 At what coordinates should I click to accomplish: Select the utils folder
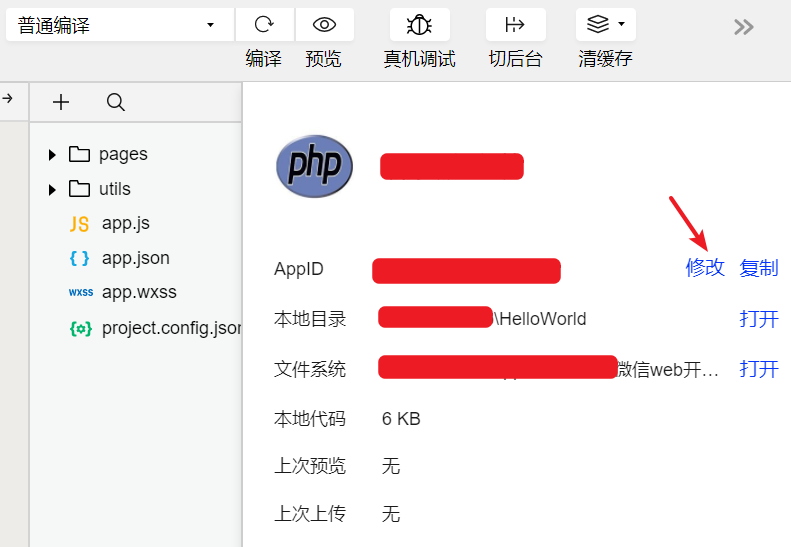pos(115,189)
